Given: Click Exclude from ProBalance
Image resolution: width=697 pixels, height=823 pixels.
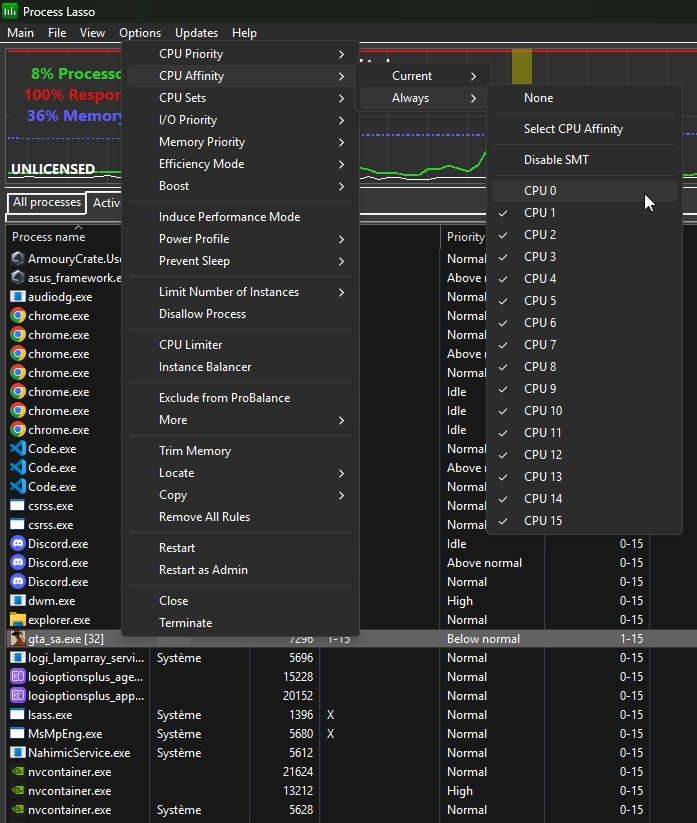Looking at the screenshot, I should click(x=240, y=398).
